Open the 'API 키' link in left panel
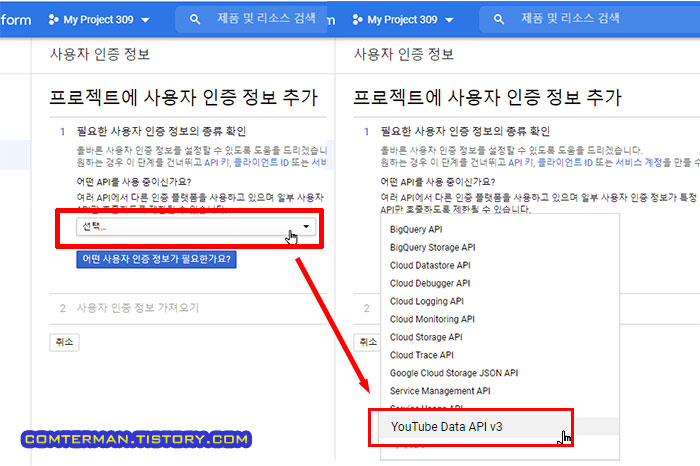700x466 pixels. [x=217, y=162]
